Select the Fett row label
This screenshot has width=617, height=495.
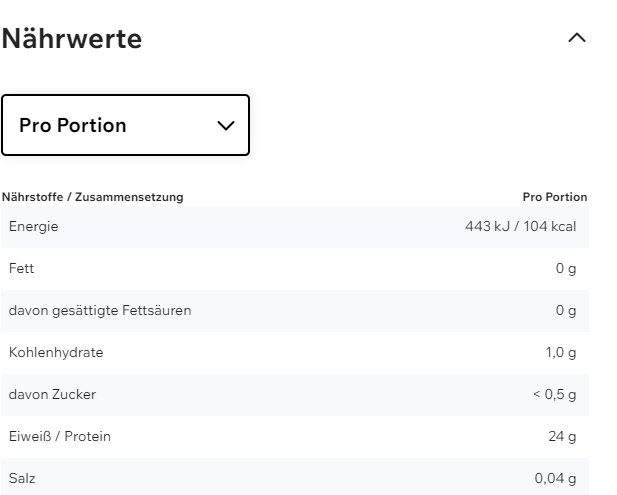tap(22, 269)
